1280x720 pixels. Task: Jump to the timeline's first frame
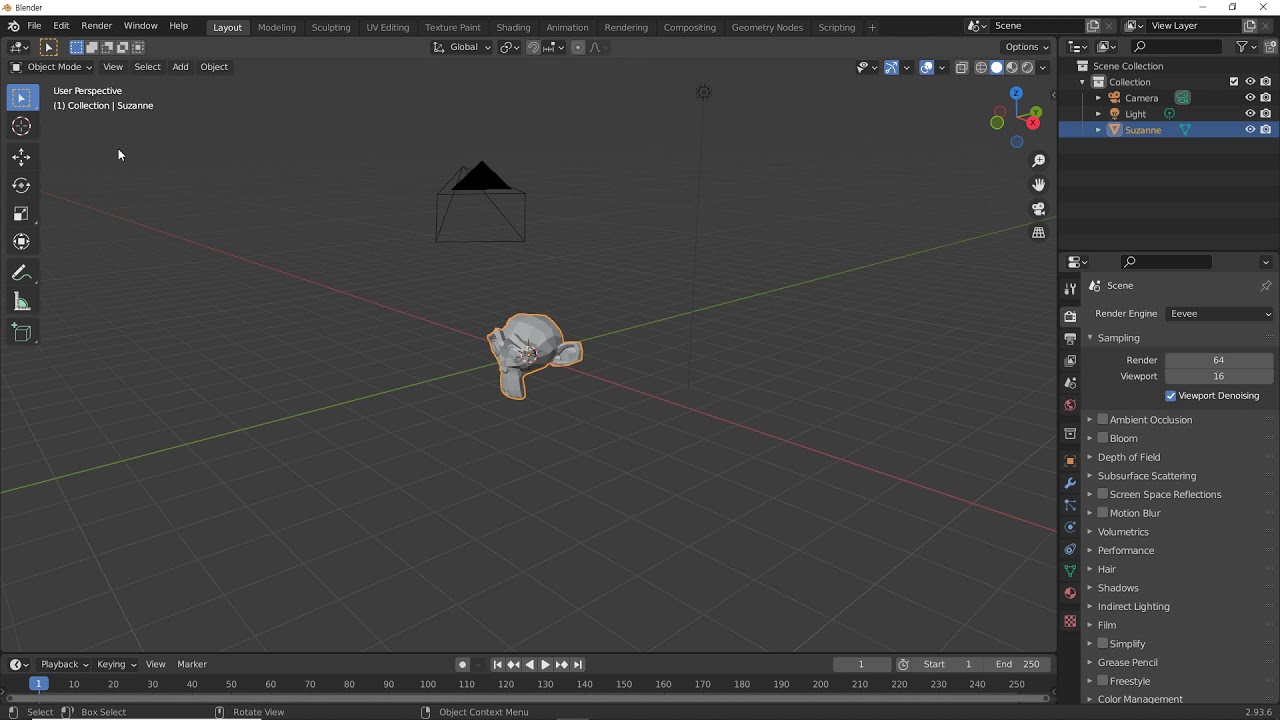pyautogui.click(x=497, y=664)
